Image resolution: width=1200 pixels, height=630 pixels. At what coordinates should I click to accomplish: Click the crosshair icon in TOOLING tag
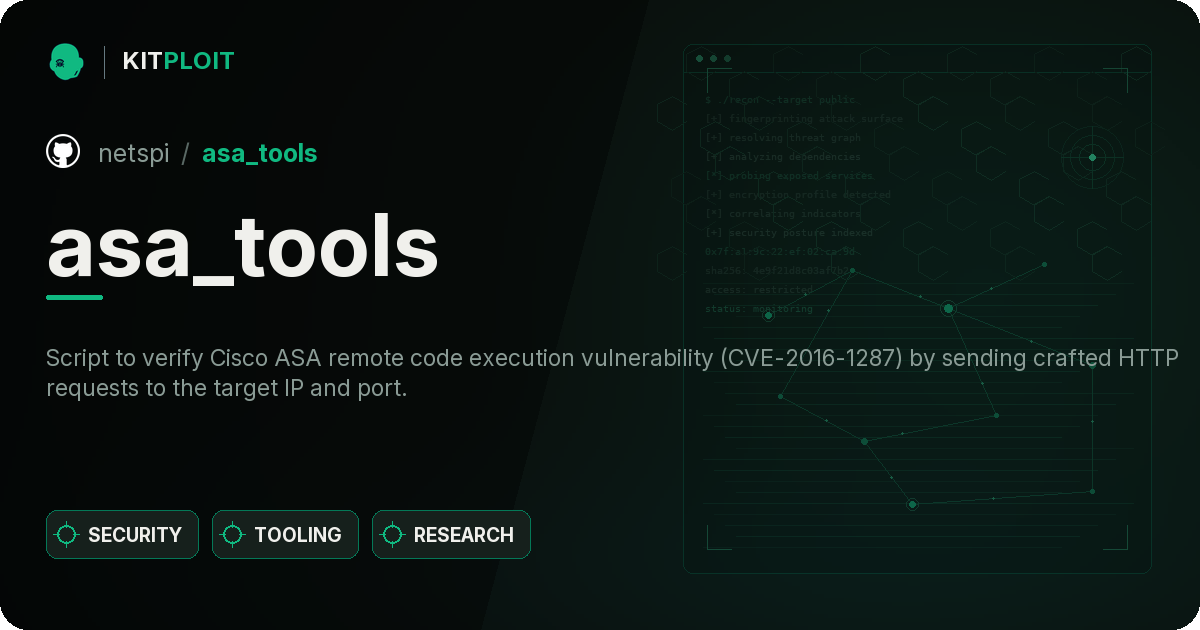coord(233,535)
